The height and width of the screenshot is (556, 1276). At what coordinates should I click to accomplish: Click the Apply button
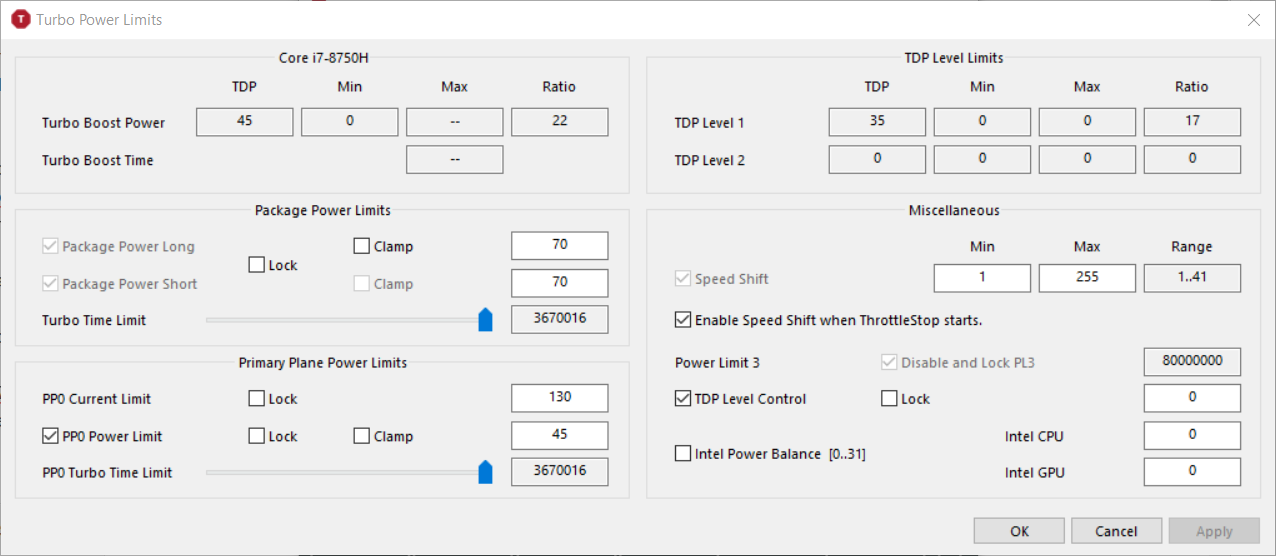[x=1214, y=531]
